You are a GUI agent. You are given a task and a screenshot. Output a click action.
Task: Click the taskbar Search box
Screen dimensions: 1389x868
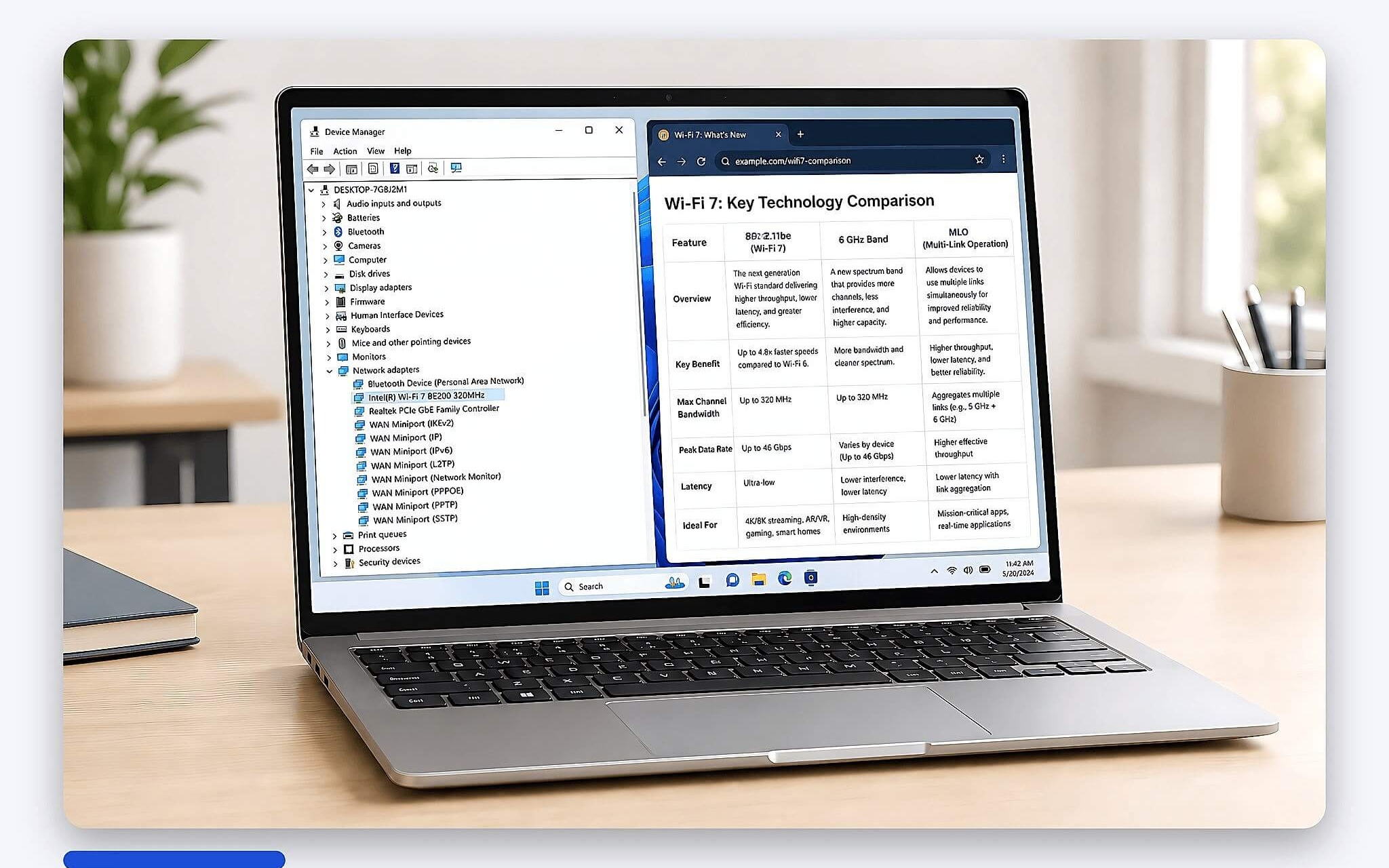coord(622,585)
